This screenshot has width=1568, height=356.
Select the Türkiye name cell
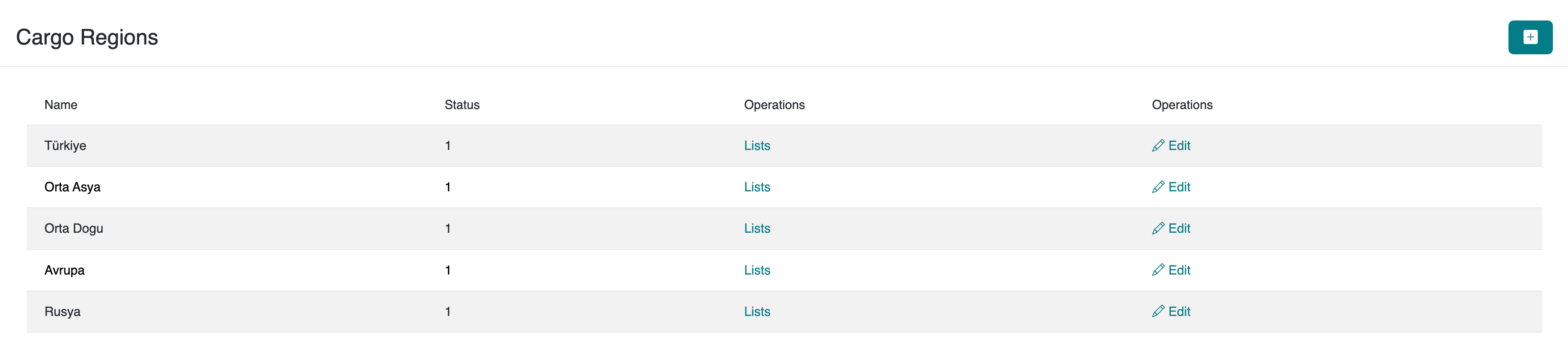65,146
